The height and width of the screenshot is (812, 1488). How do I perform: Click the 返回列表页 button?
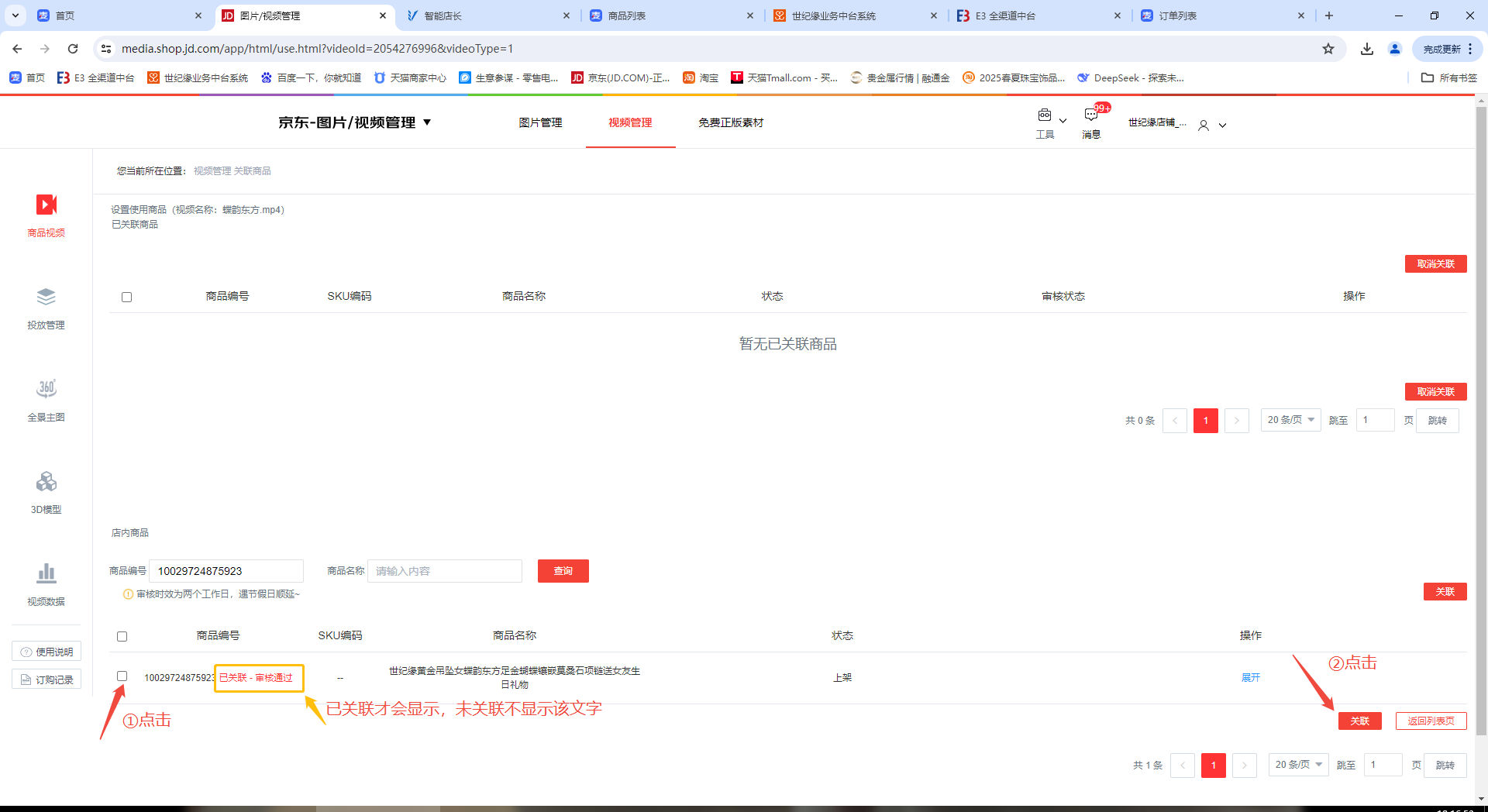coord(1431,721)
